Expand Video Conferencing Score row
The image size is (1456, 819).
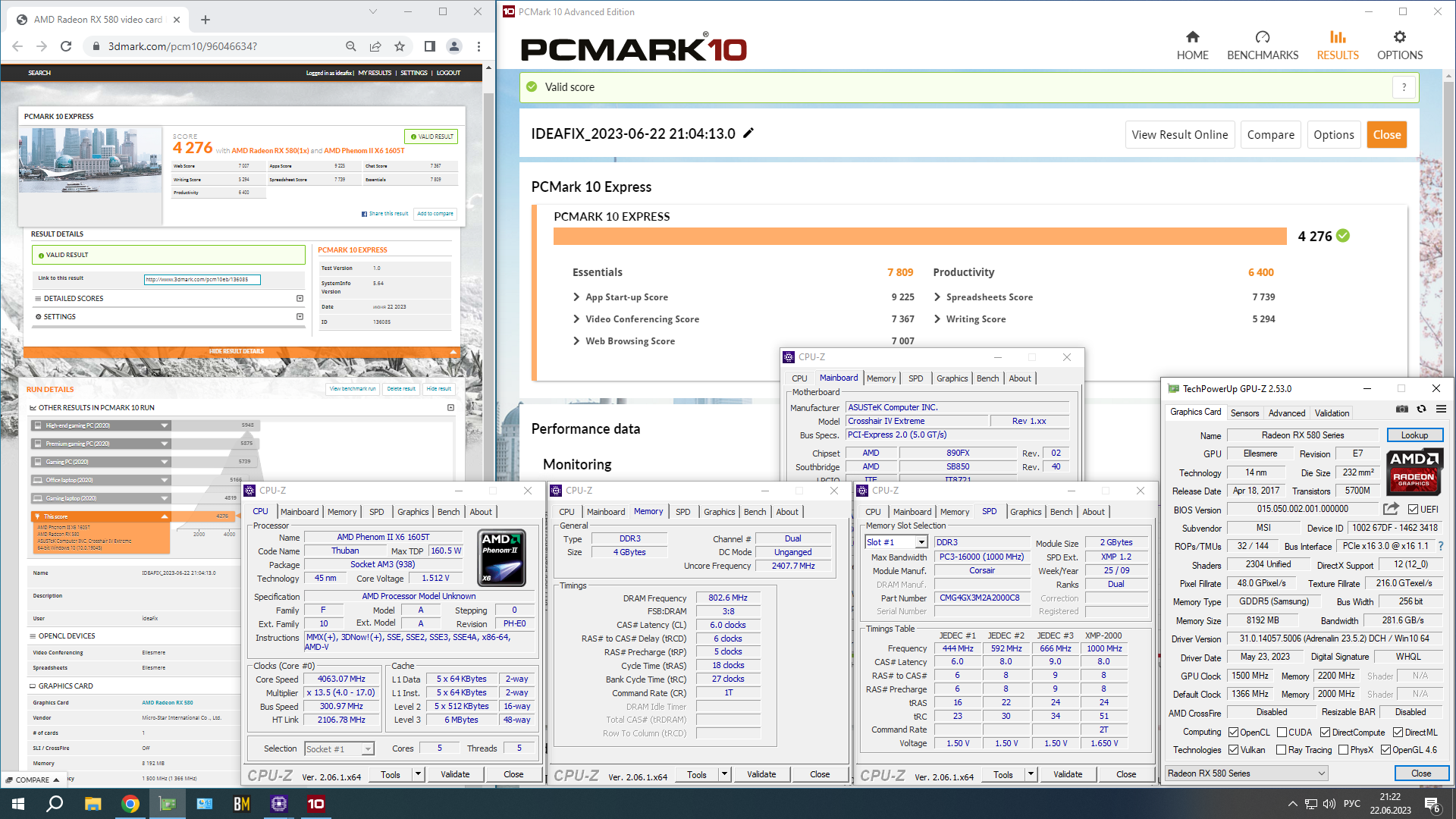coord(576,319)
